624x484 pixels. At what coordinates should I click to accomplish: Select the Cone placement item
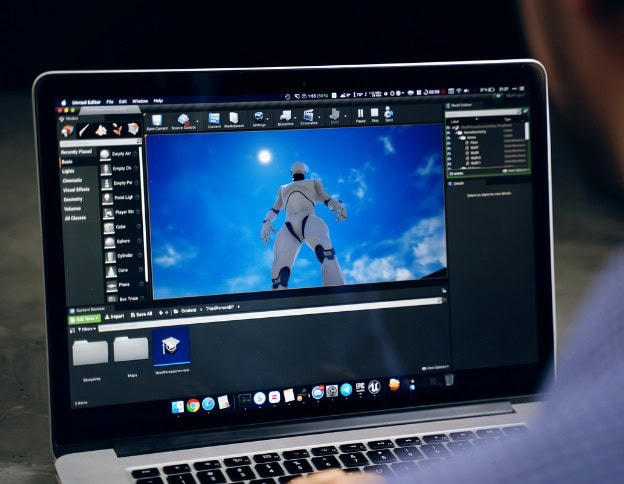tap(123, 270)
